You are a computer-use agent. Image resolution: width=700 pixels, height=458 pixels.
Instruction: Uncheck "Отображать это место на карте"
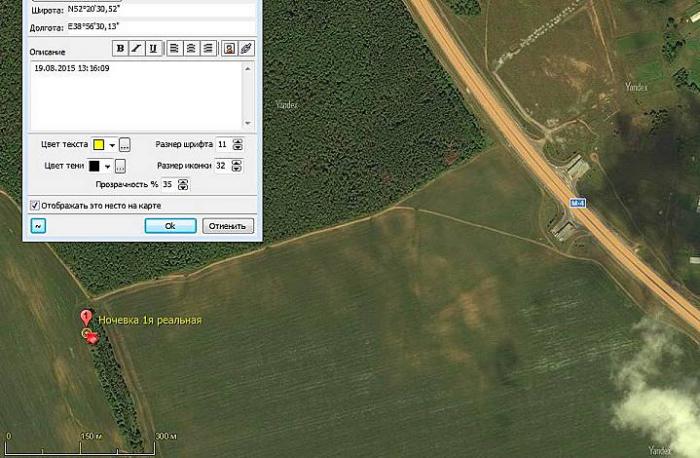point(36,205)
